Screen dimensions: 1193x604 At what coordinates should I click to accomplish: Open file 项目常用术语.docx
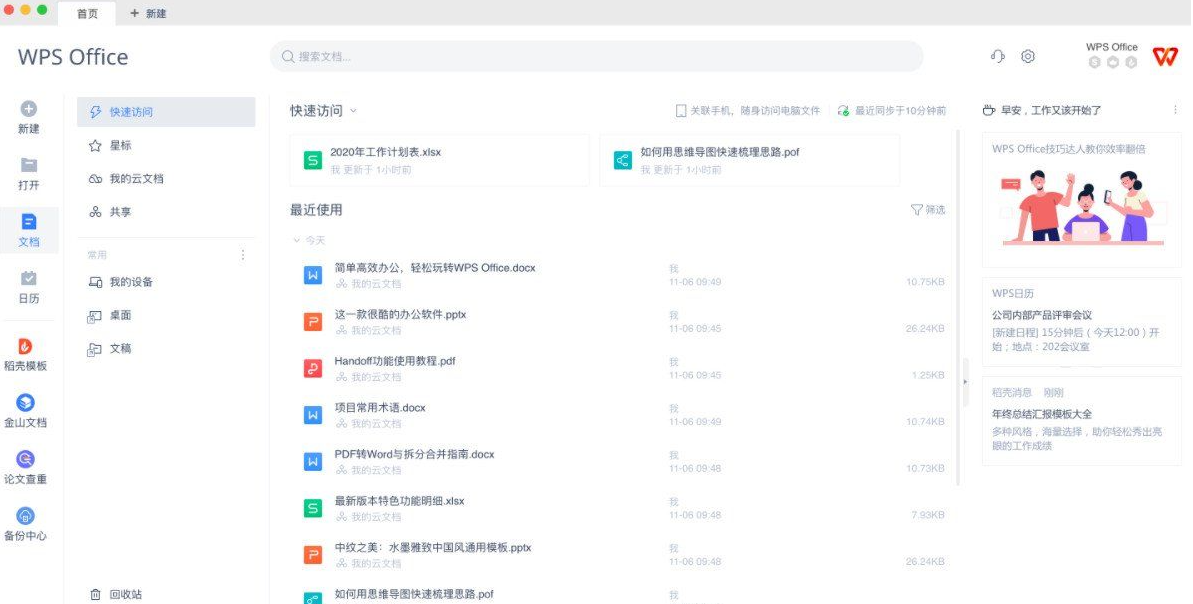380,408
